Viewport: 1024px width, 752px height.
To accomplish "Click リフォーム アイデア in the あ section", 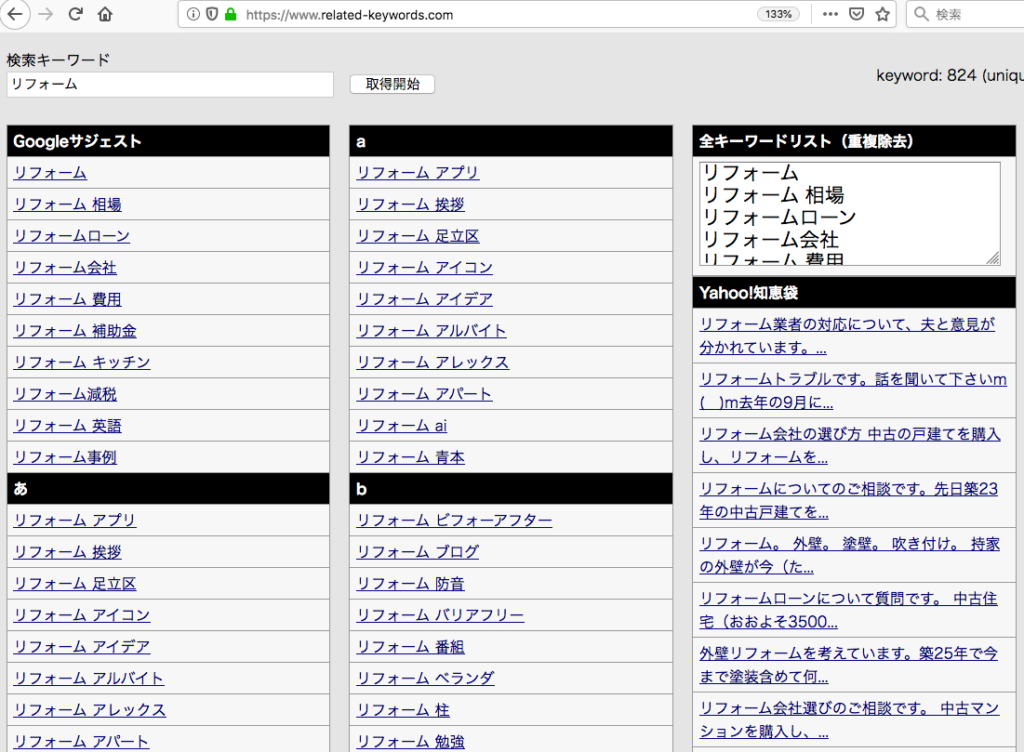I will [x=82, y=647].
